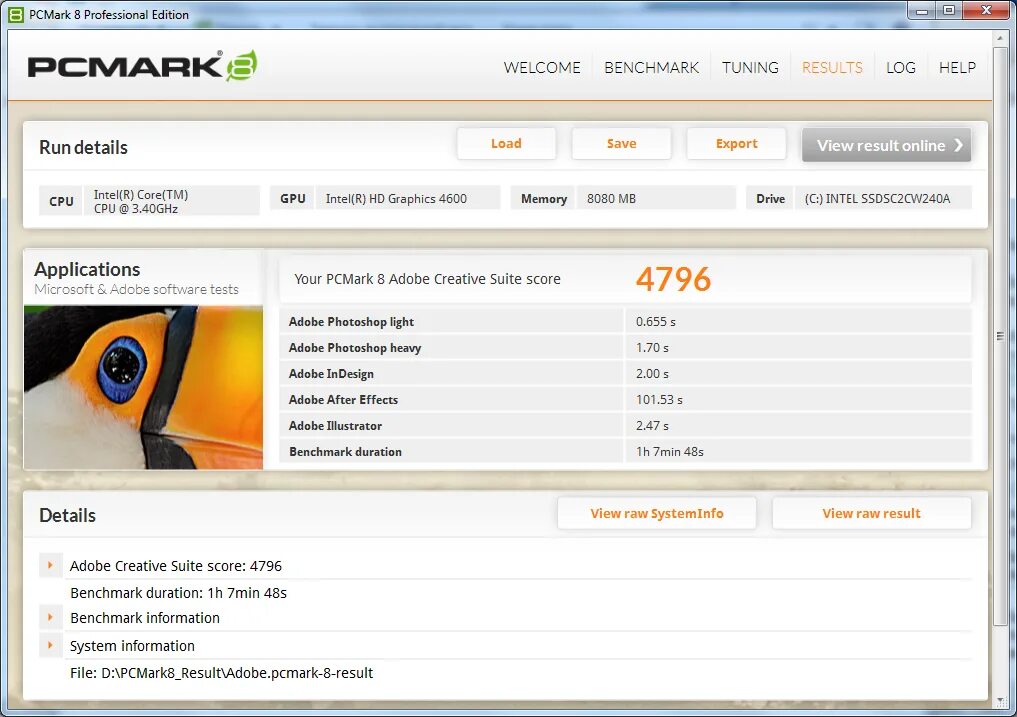Click the Adobe Photoshop heavy row
The image size is (1017, 717).
tap(625, 347)
